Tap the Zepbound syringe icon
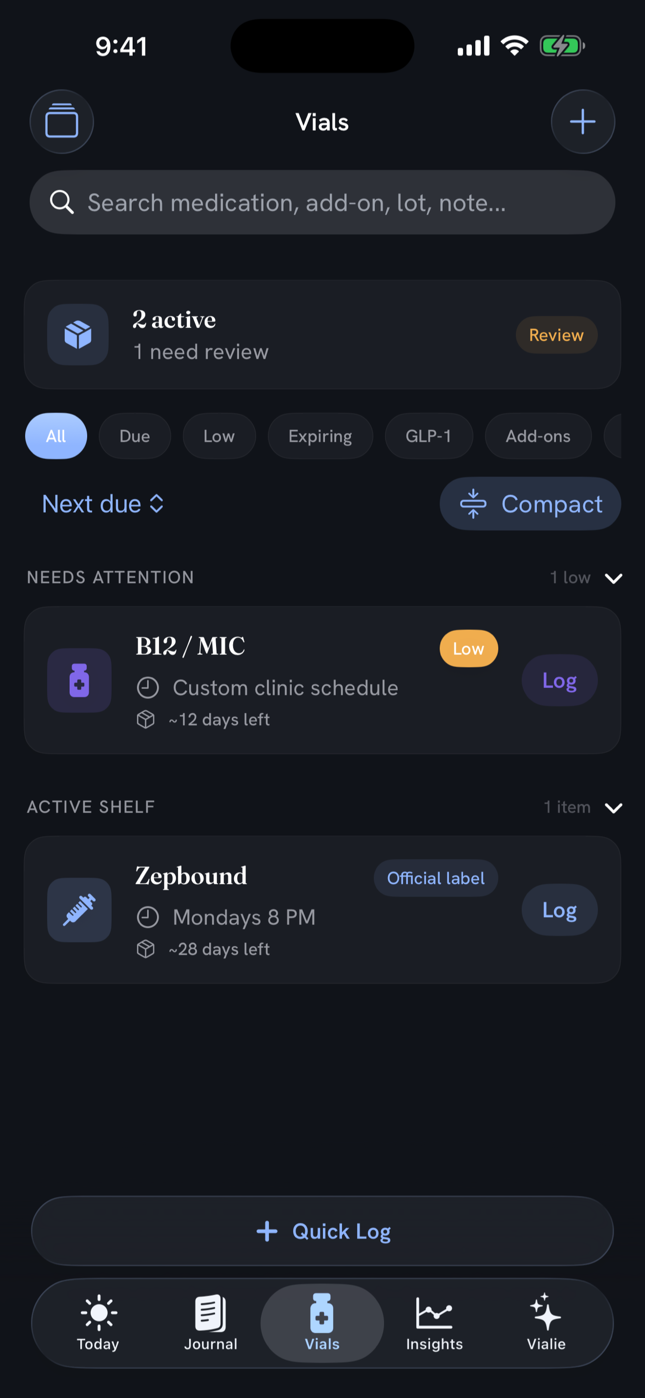Viewport: 645px width, 1398px height. [x=79, y=910]
